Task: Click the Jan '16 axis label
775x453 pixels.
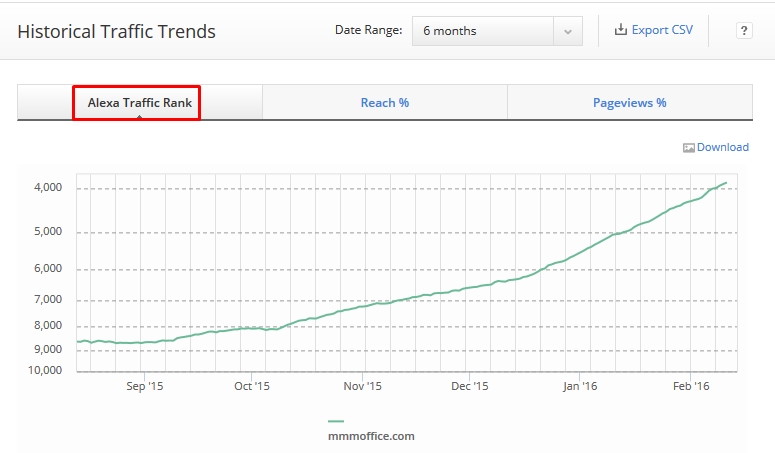Action: pos(580,386)
